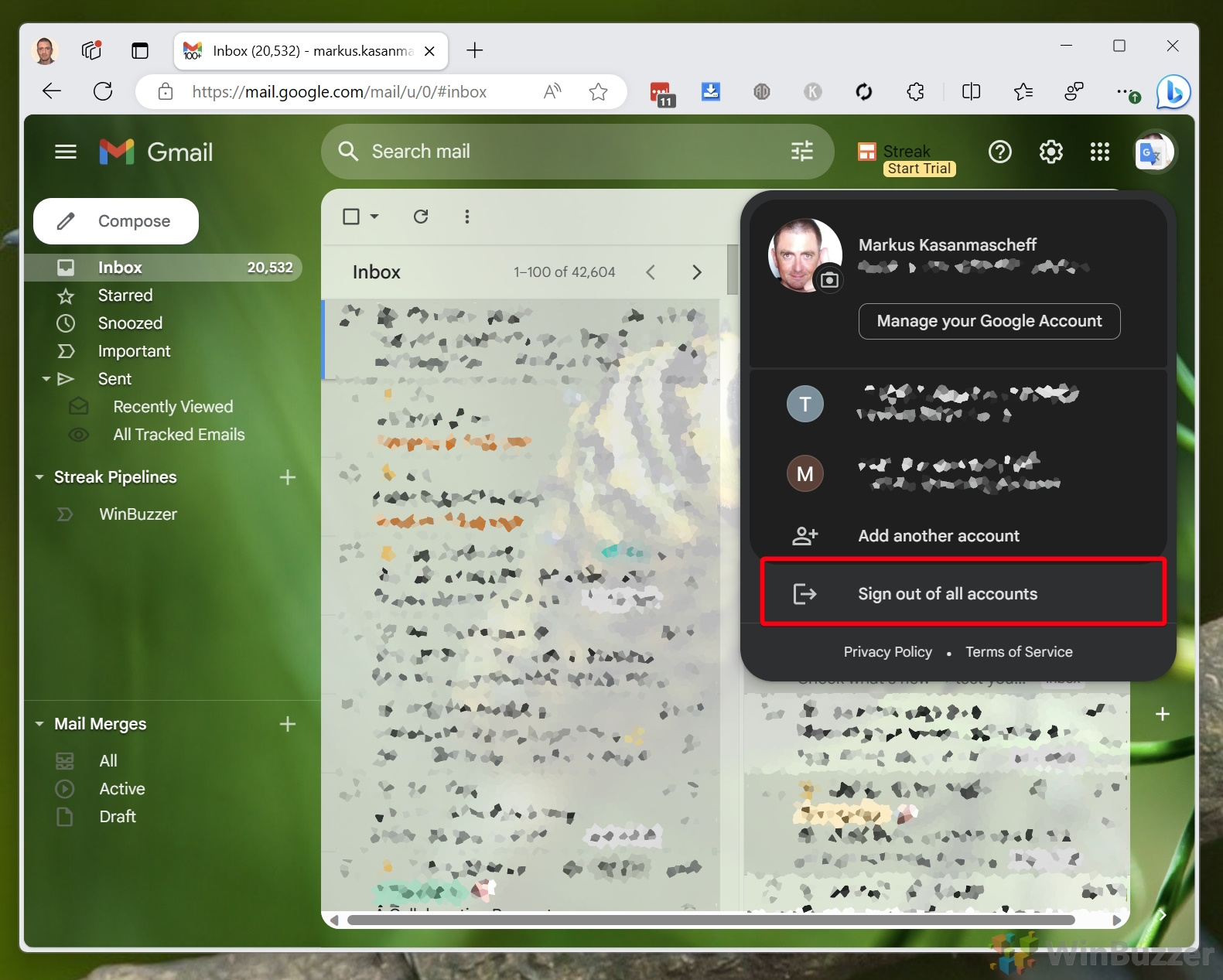This screenshot has width=1223, height=980.
Task: Open the downloads extension icon
Action: pyautogui.click(x=711, y=92)
